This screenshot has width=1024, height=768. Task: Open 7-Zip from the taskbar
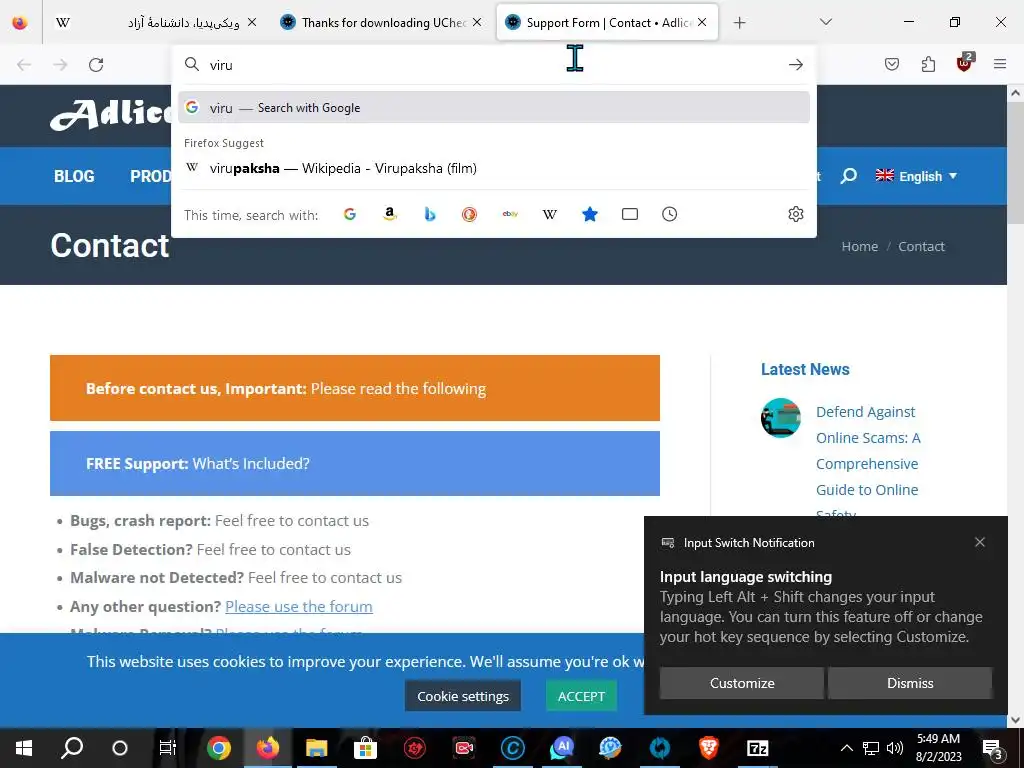point(758,748)
